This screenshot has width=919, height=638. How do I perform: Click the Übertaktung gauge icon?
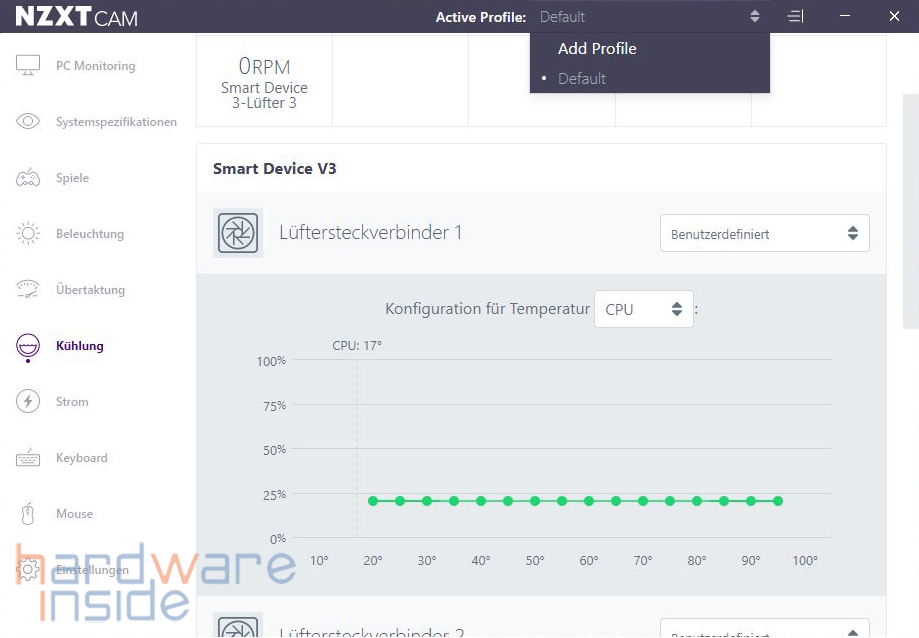pyautogui.click(x=28, y=289)
